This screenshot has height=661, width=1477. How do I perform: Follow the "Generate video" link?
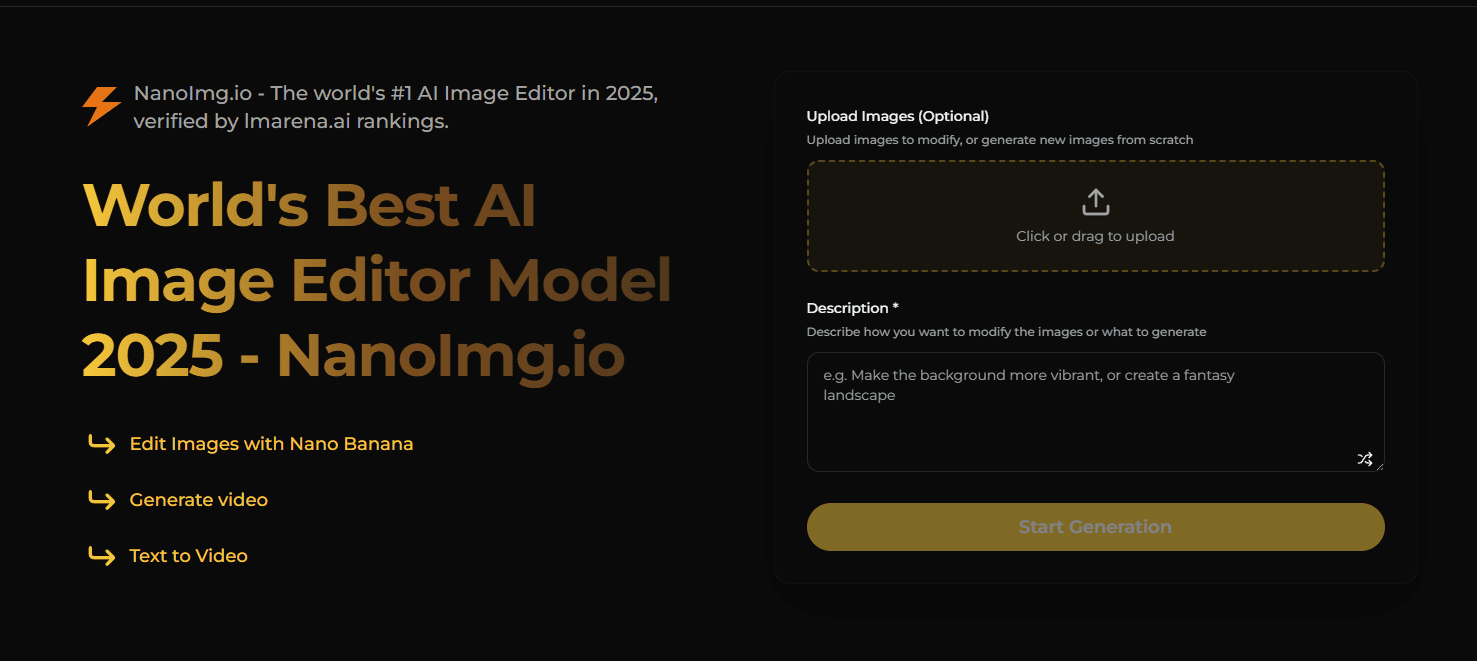pyautogui.click(x=198, y=499)
